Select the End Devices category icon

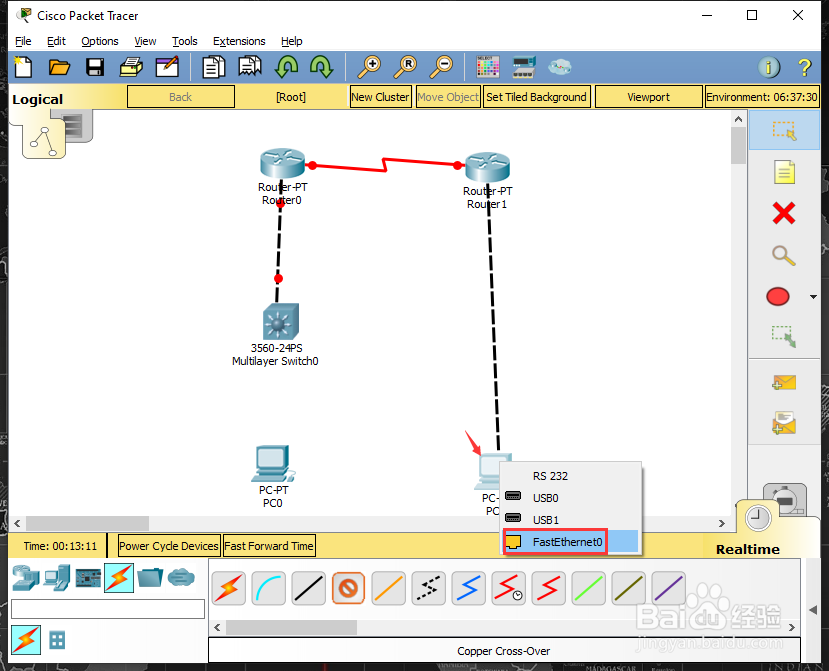(x=57, y=577)
